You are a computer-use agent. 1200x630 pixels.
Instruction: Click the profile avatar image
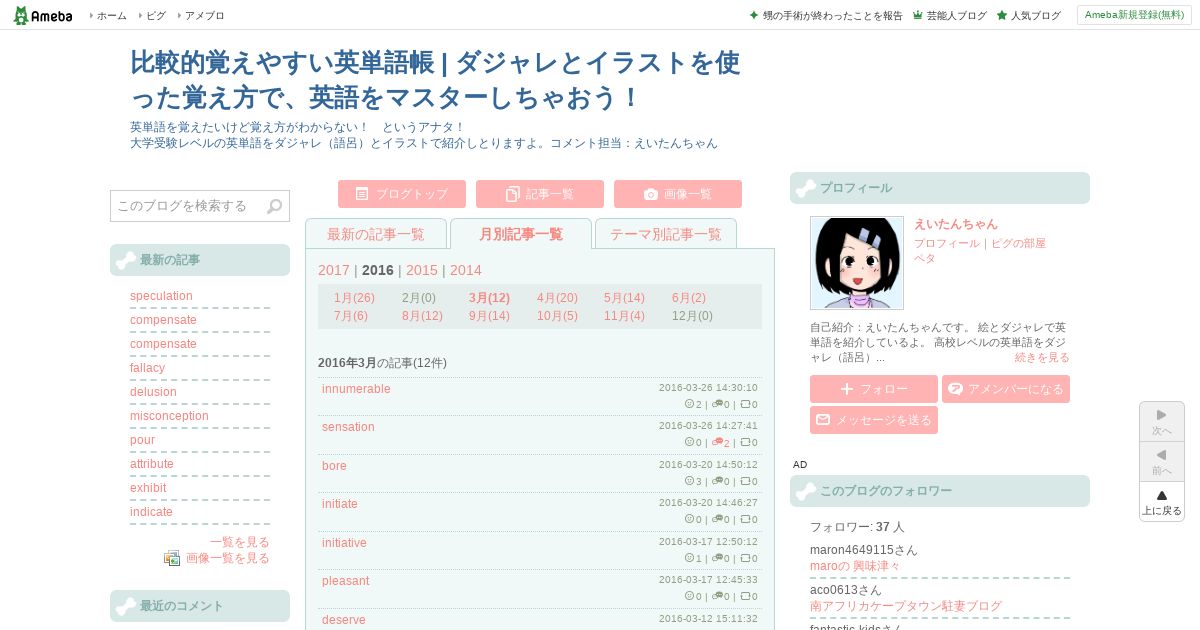(857, 263)
